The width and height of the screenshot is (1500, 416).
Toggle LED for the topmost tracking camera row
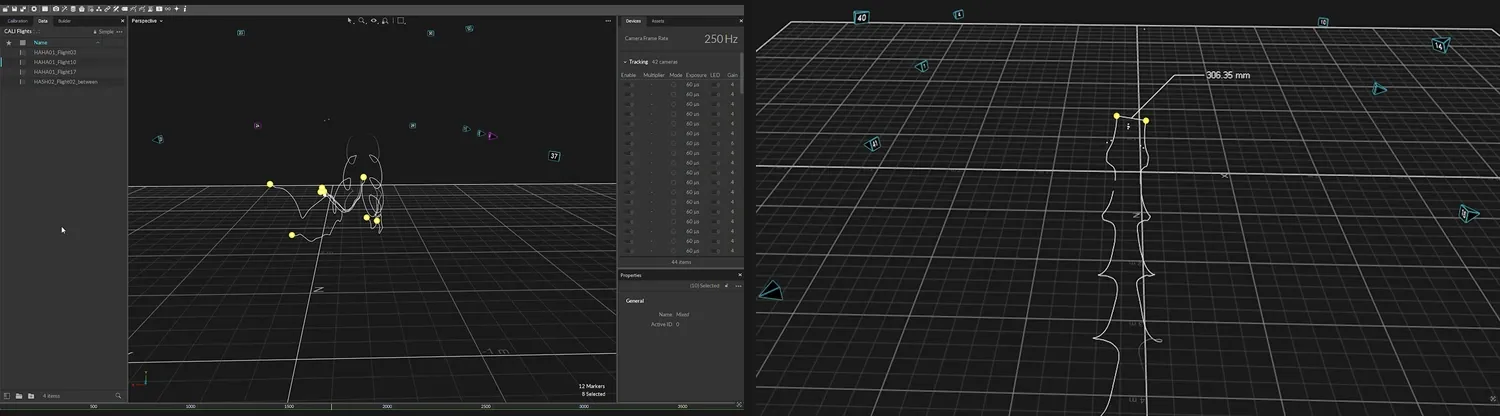coord(716,85)
